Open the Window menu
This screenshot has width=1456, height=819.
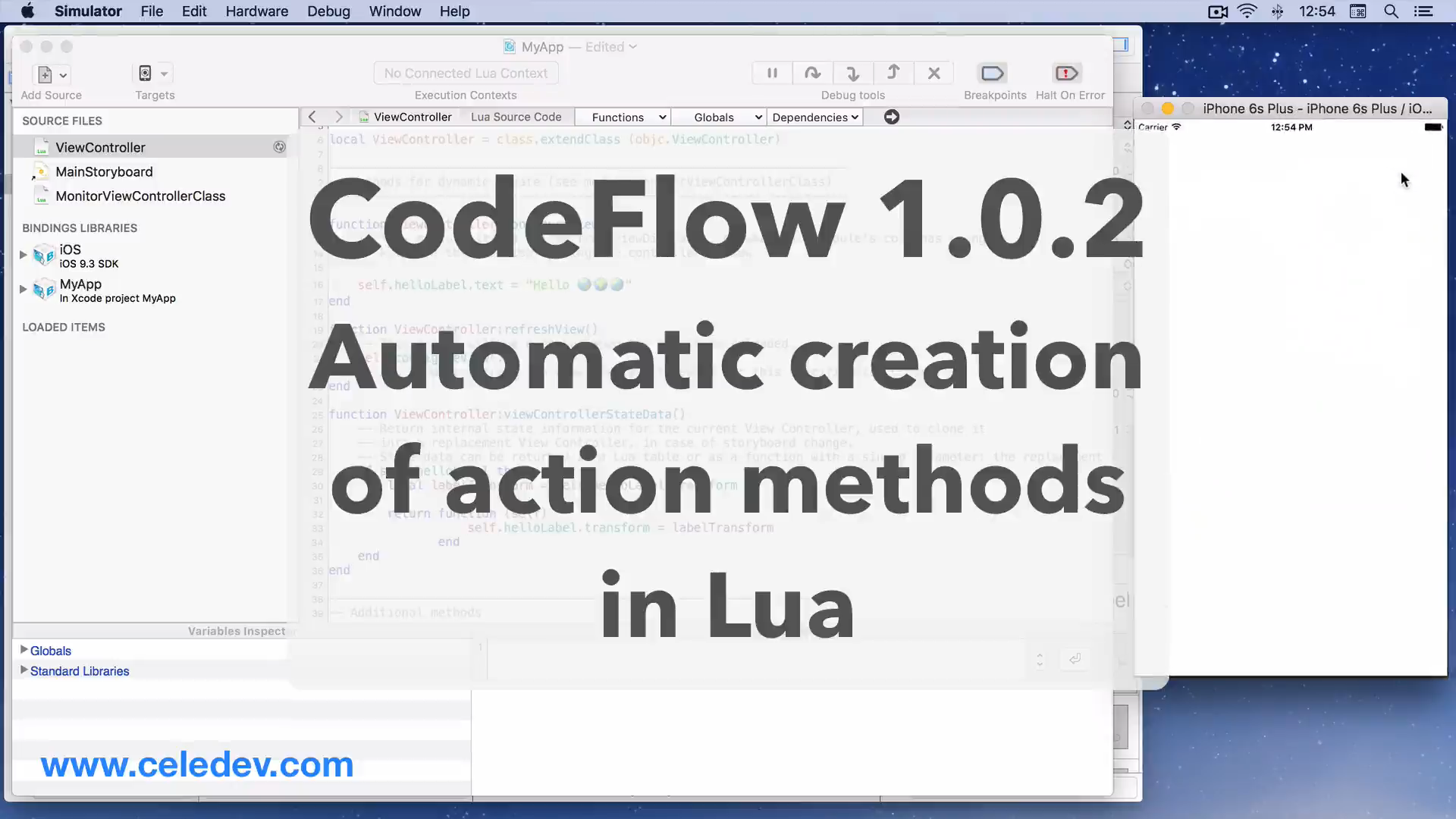[x=395, y=11]
